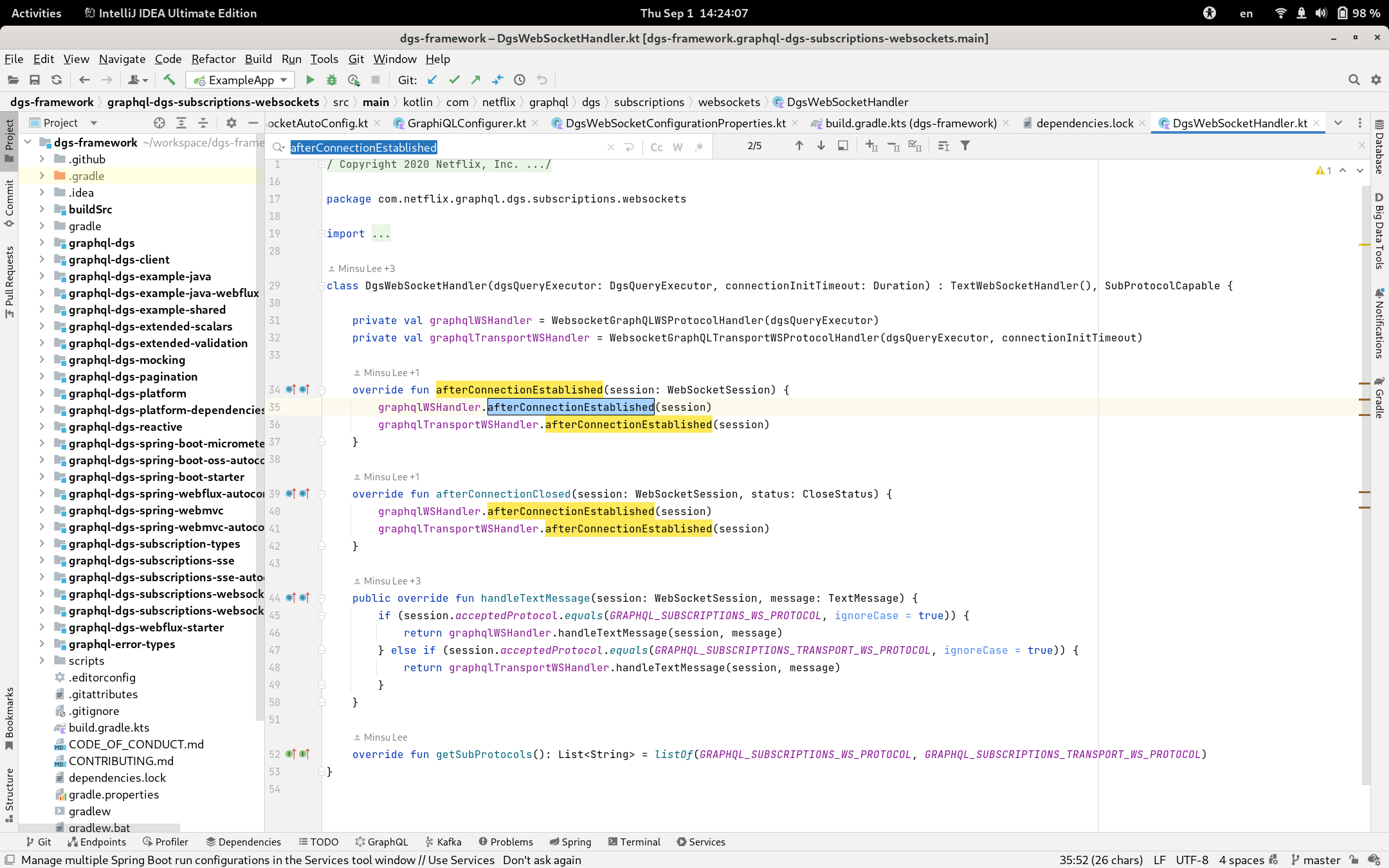Select UTF-8 encoding in status bar

click(x=1194, y=860)
